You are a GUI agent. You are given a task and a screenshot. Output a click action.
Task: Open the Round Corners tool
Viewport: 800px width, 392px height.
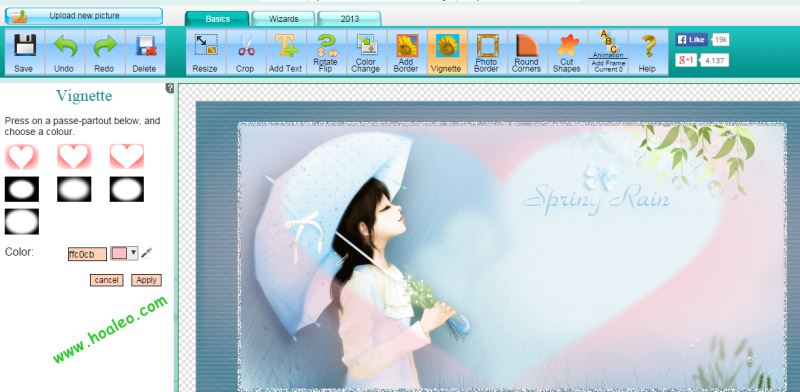click(x=527, y=52)
